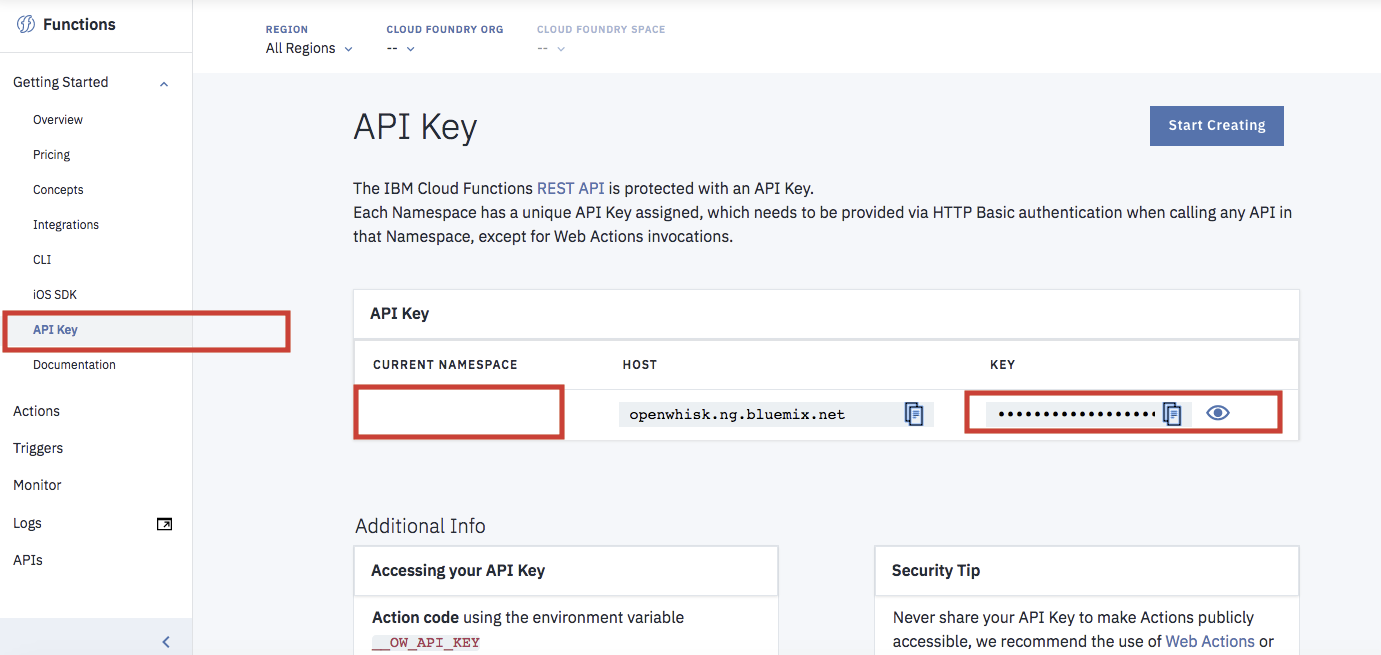Click the __OW_API_KEY variable text
The width and height of the screenshot is (1381, 655).
[426, 642]
